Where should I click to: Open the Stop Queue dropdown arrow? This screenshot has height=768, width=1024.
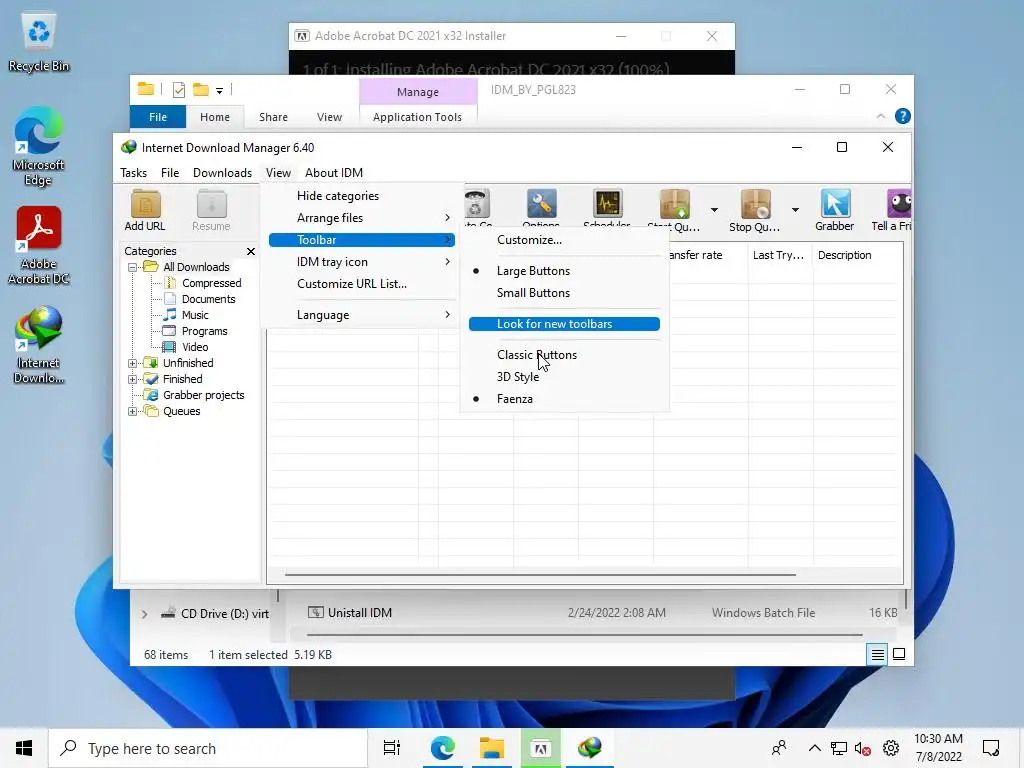795,210
